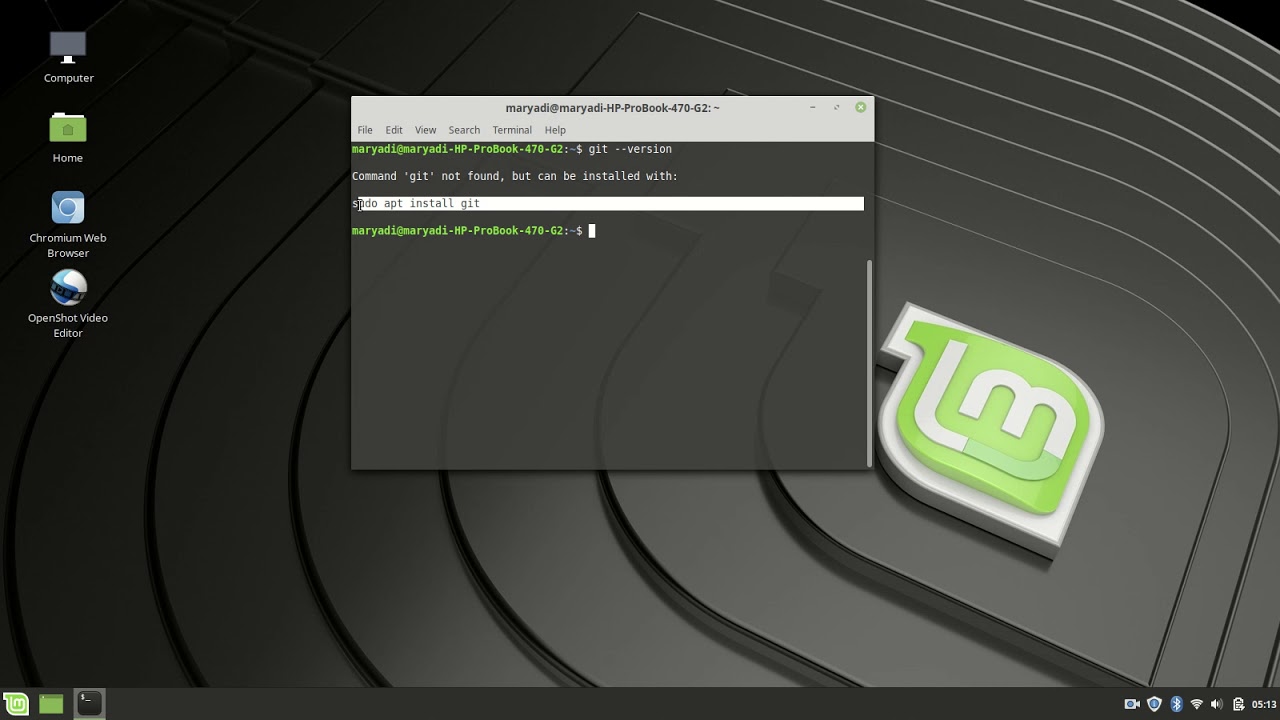Viewport: 1280px width, 720px height.
Task: Open the Update Manager shield tray icon
Action: pyautogui.click(x=1154, y=704)
